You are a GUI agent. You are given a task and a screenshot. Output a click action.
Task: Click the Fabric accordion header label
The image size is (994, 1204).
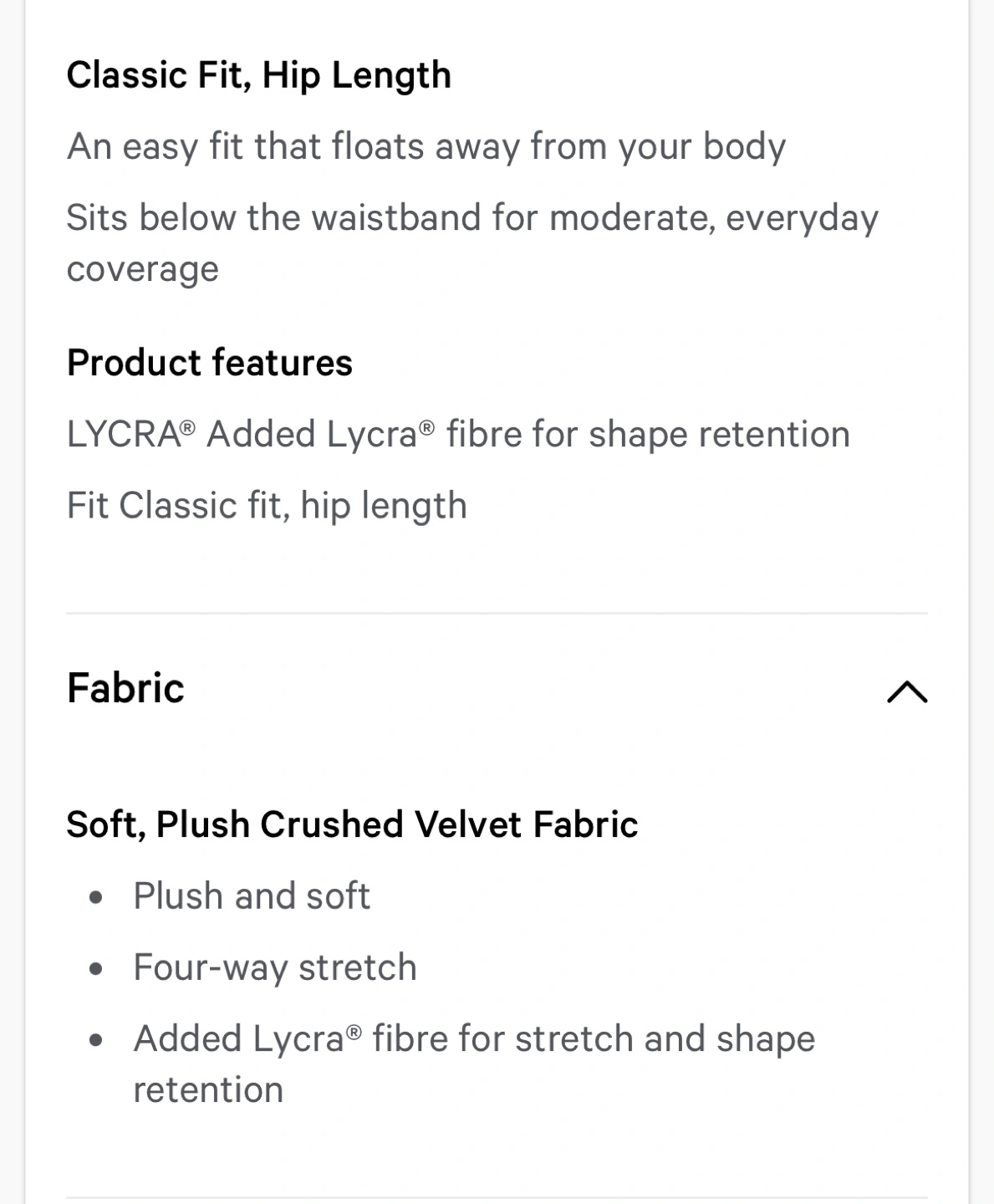click(x=125, y=688)
